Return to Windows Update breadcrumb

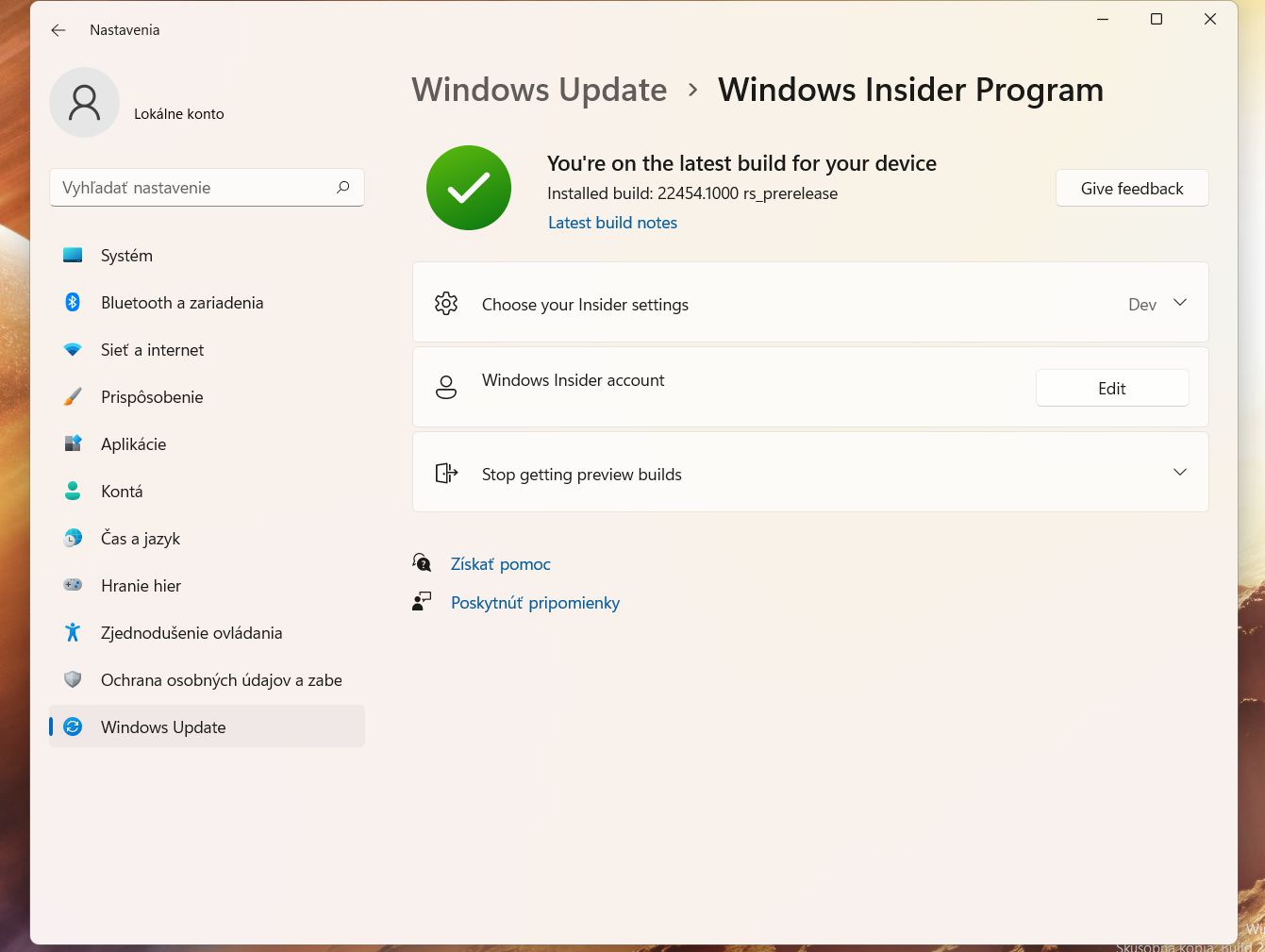click(x=540, y=90)
